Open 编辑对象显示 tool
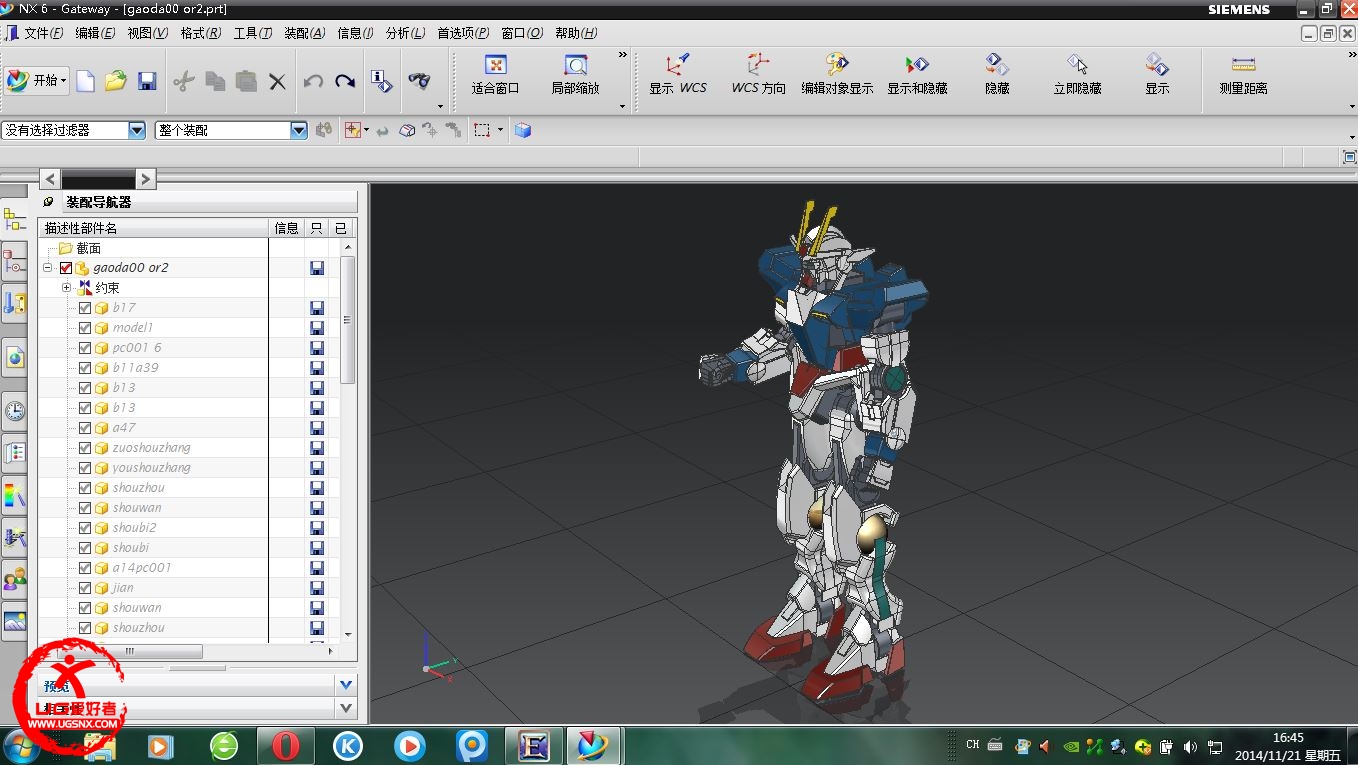The image size is (1358, 765). pyautogui.click(x=837, y=75)
